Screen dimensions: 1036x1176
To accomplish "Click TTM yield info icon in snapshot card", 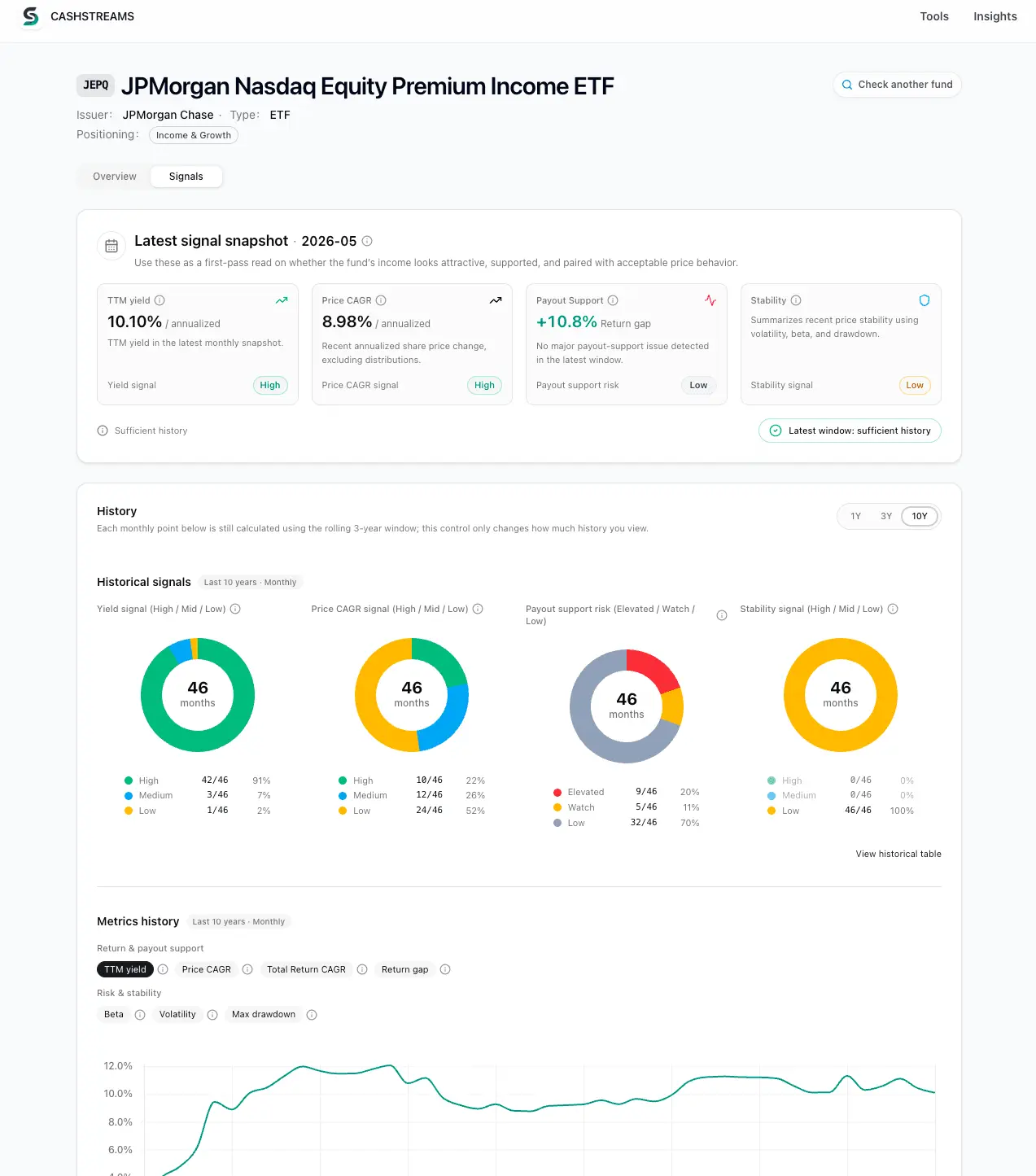I will point(160,300).
